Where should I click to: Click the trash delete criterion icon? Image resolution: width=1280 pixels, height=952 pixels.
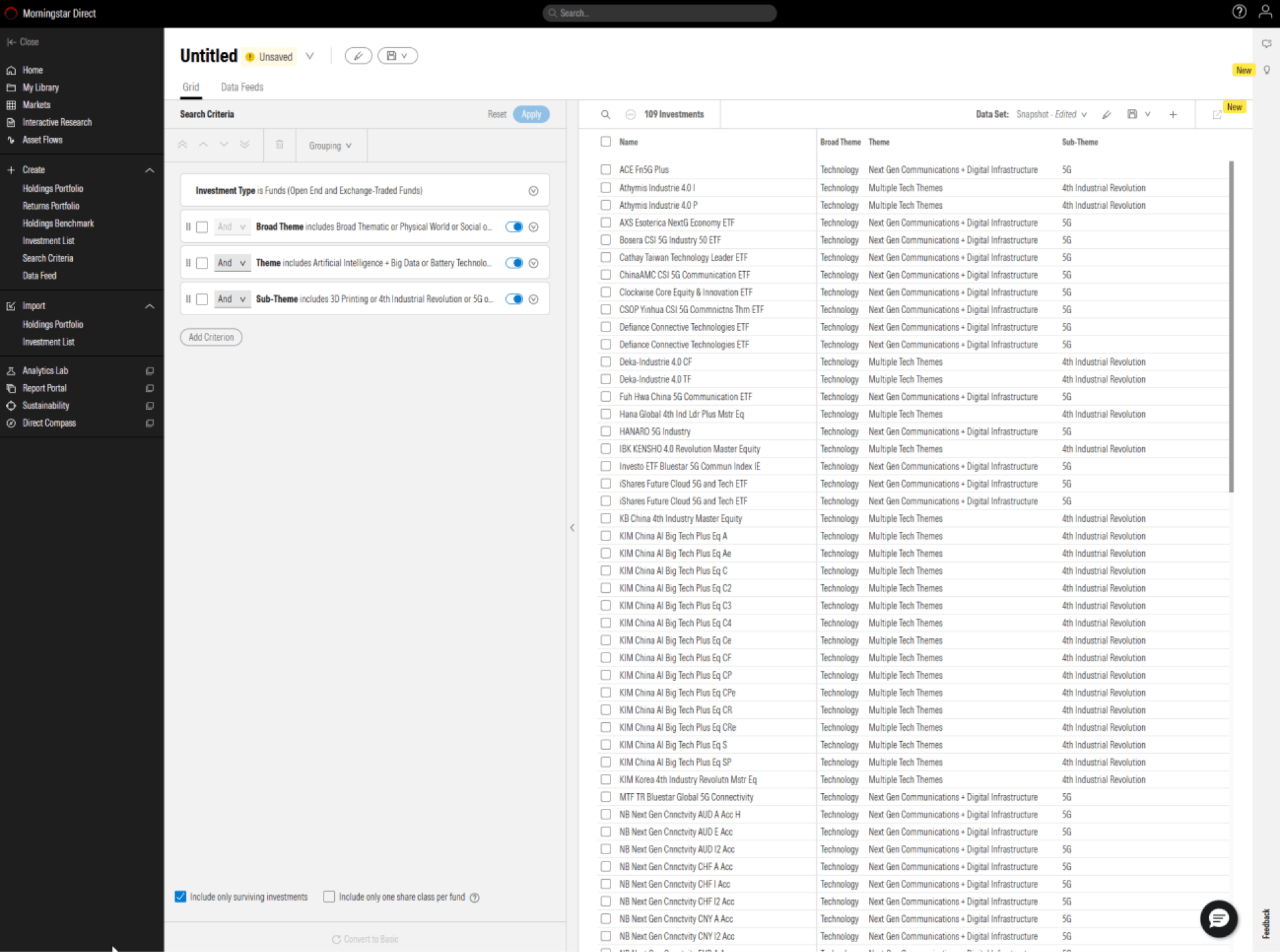pos(280,145)
